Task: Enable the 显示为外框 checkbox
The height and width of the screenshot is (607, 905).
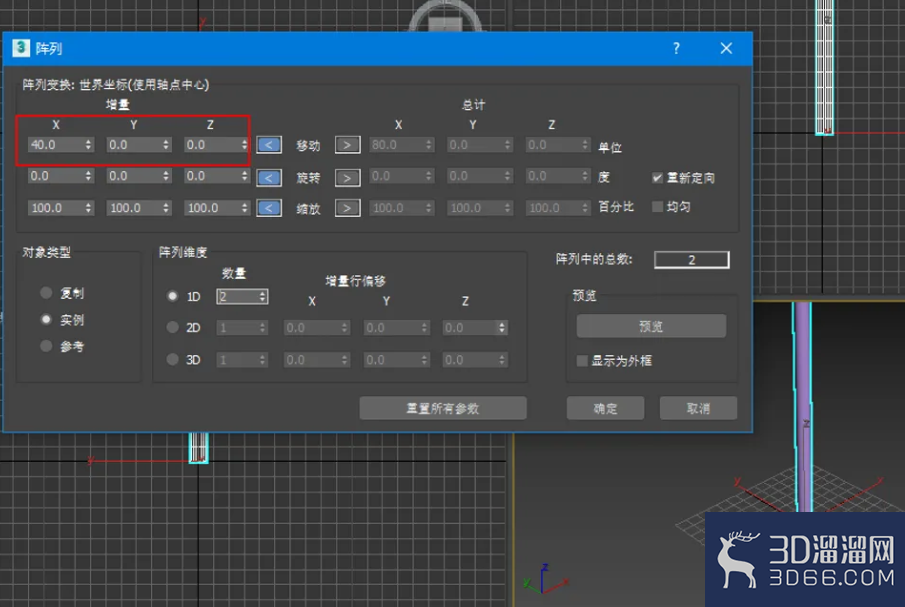Action: tap(582, 361)
